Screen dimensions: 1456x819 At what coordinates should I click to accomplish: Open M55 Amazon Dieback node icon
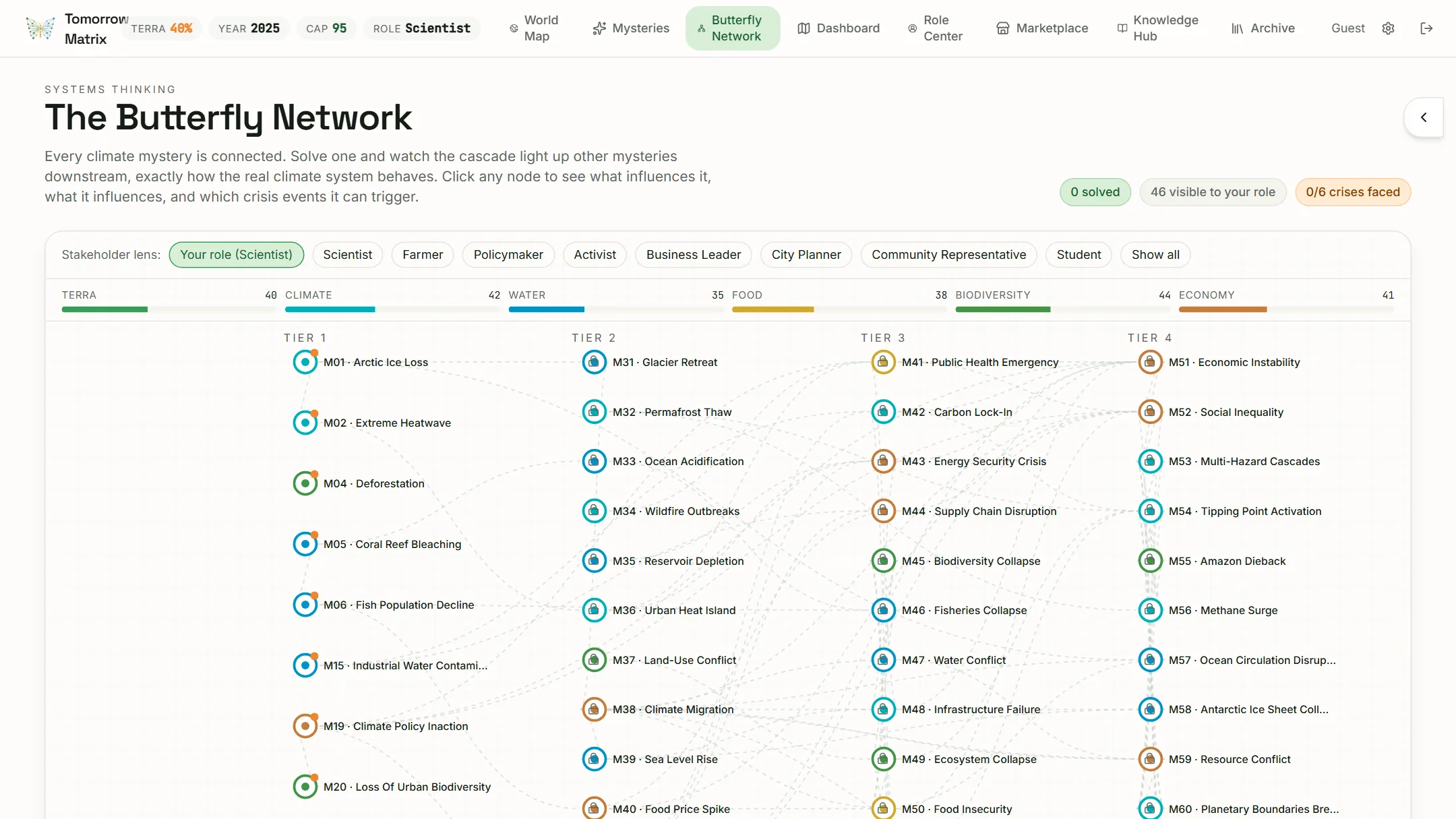1150,561
